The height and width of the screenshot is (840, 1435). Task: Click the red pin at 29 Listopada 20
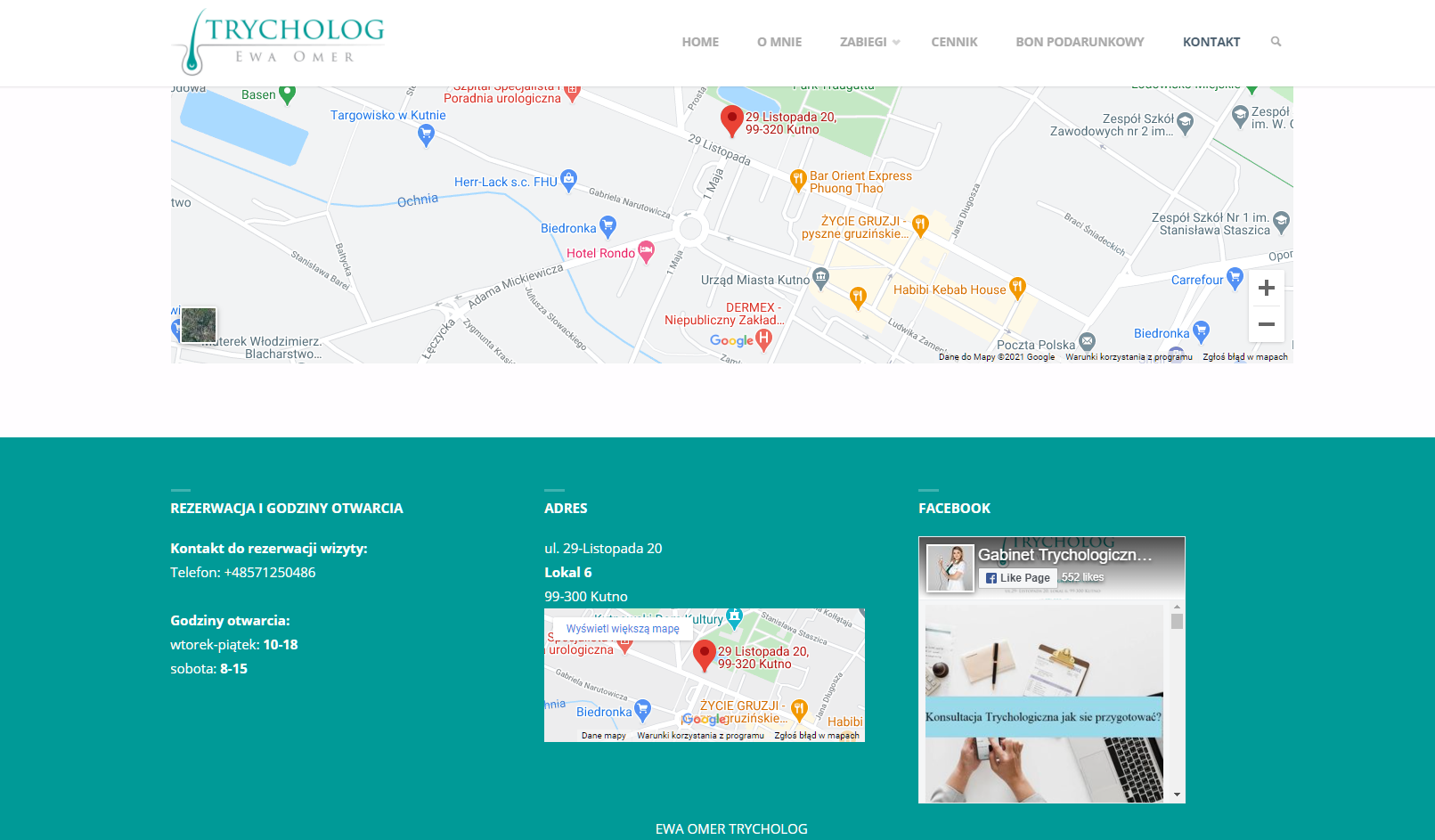[x=731, y=121]
